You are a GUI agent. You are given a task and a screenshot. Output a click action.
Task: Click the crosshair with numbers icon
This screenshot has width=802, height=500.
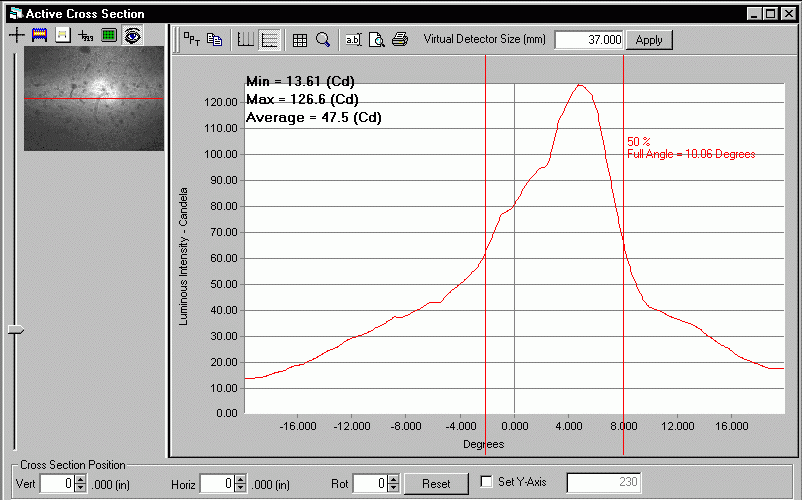pyautogui.click(x=85, y=35)
